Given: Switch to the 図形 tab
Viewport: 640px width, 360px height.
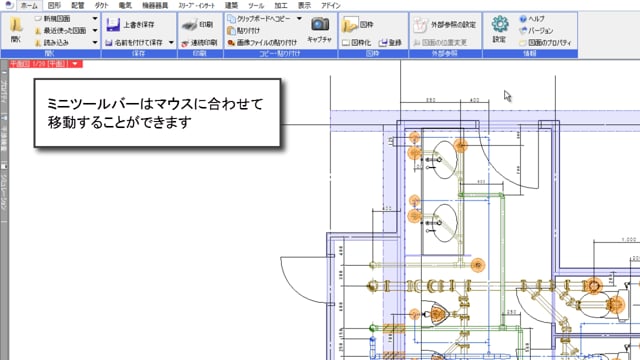Looking at the screenshot, I should coord(54,6).
